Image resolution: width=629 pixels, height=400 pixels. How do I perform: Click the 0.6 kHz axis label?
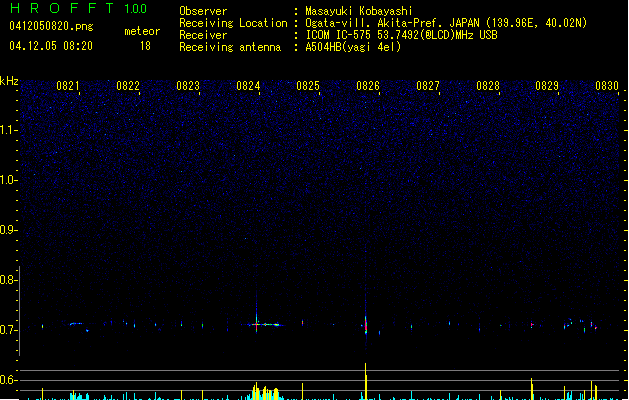coord(8,380)
